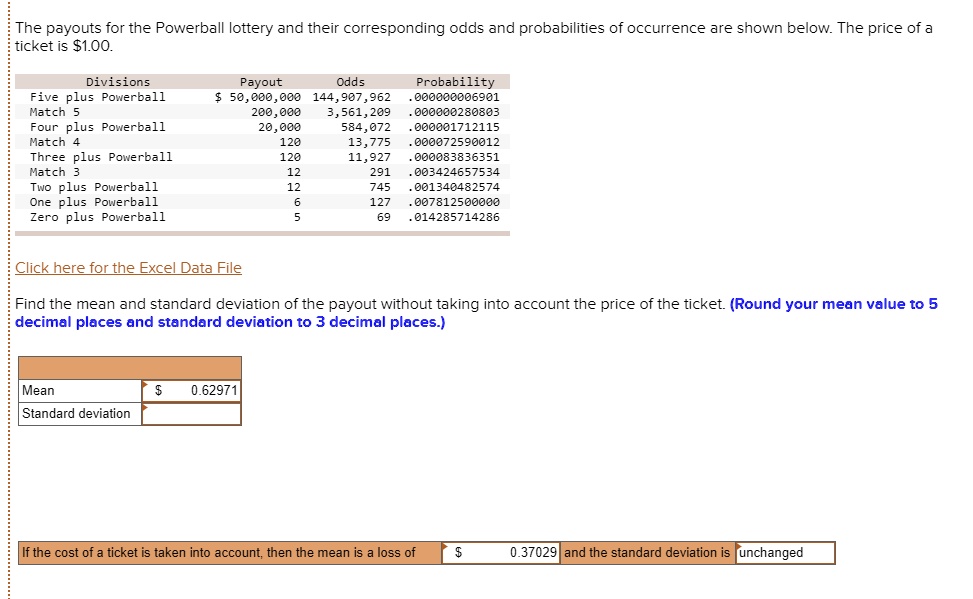The width and height of the screenshot is (973, 599).
Task: Open the Excel Data File link
Action: [128, 267]
